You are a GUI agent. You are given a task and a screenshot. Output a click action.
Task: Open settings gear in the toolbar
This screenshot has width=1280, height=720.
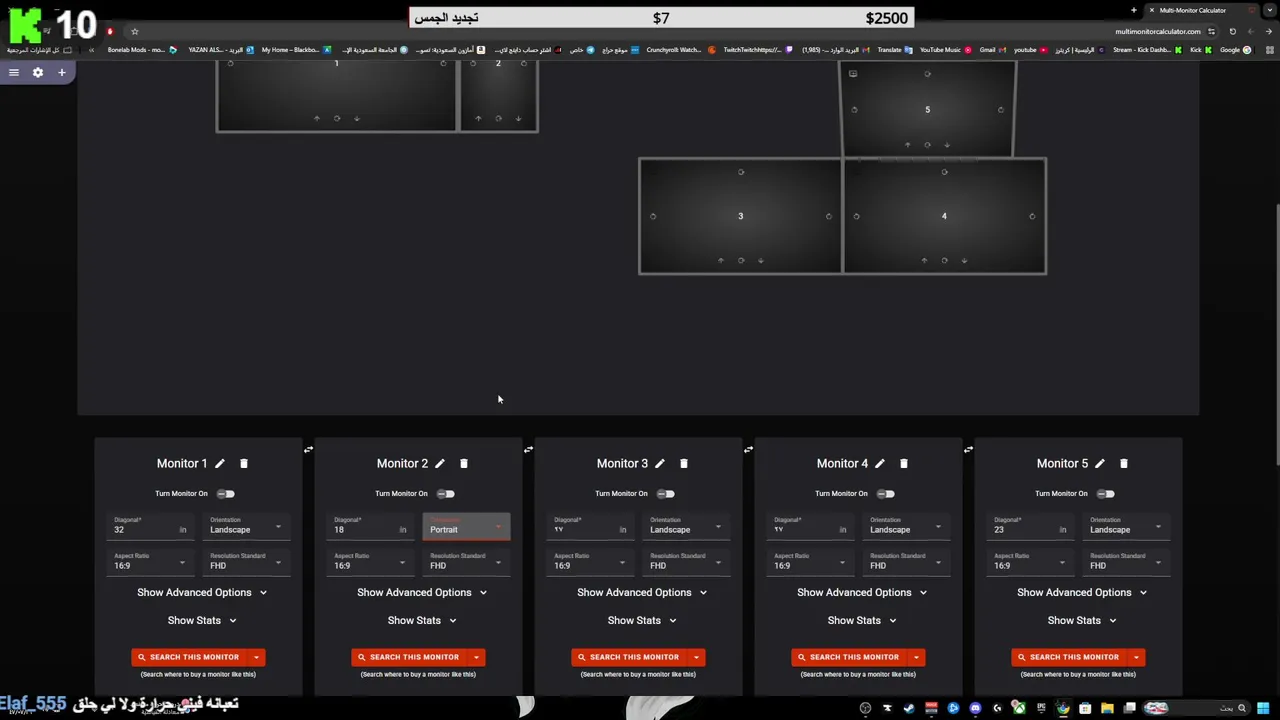click(x=38, y=72)
